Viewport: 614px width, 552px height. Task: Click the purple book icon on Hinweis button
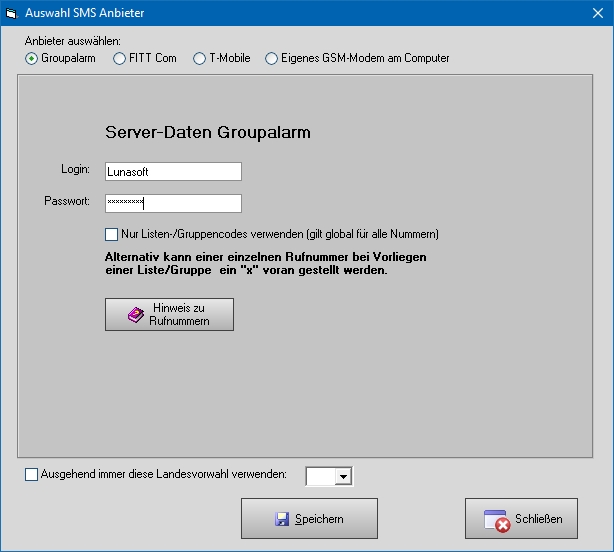coord(135,315)
